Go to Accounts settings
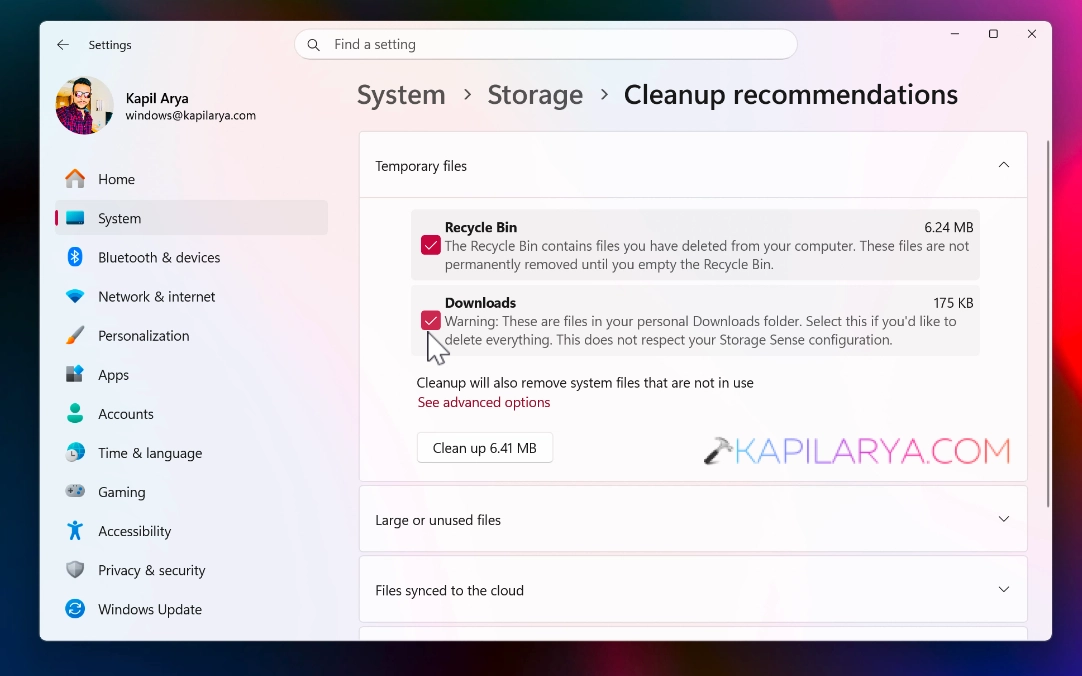This screenshot has height=676, width=1082. click(x=191, y=414)
